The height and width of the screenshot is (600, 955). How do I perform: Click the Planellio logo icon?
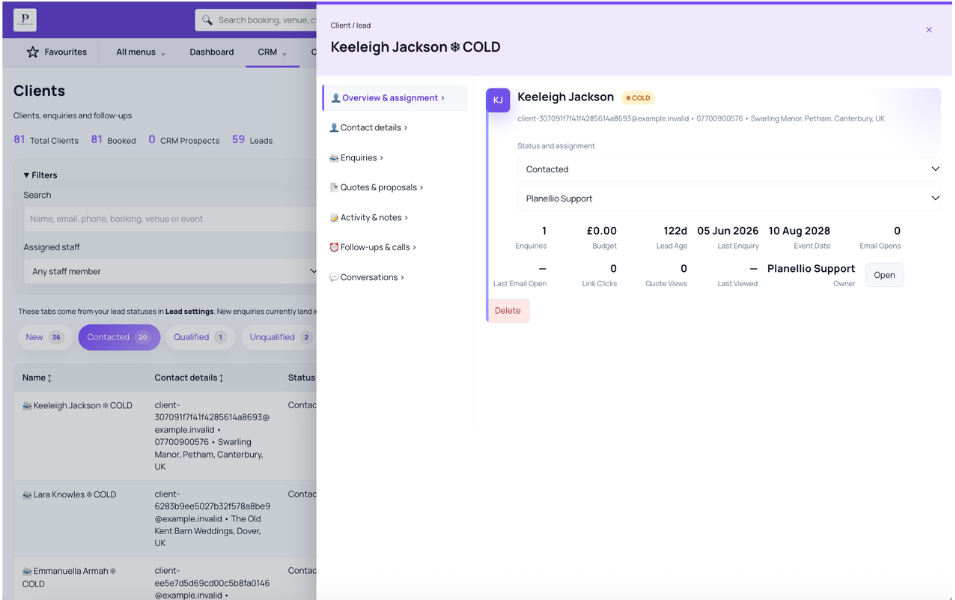tap(24, 20)
